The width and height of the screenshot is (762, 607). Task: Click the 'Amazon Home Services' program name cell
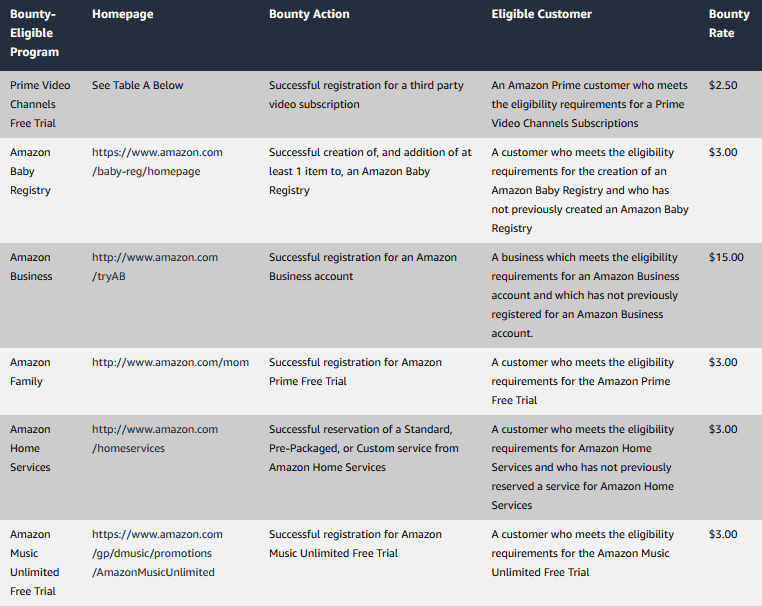point(31,448)
